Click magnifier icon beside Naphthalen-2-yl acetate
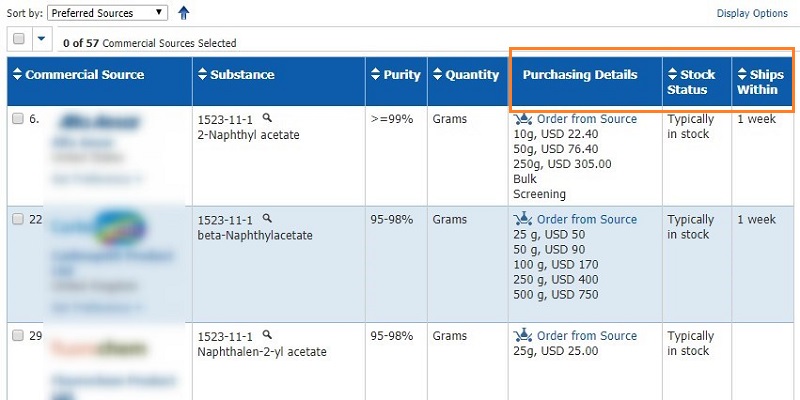Screen dimensions: 800x400 click(x=267, y=334)
